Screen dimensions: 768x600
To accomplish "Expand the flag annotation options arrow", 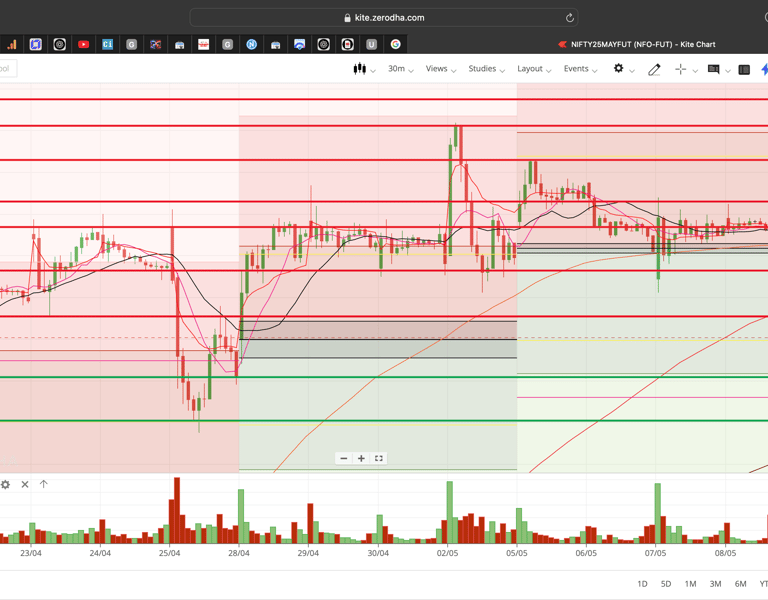I will point(728,71).
